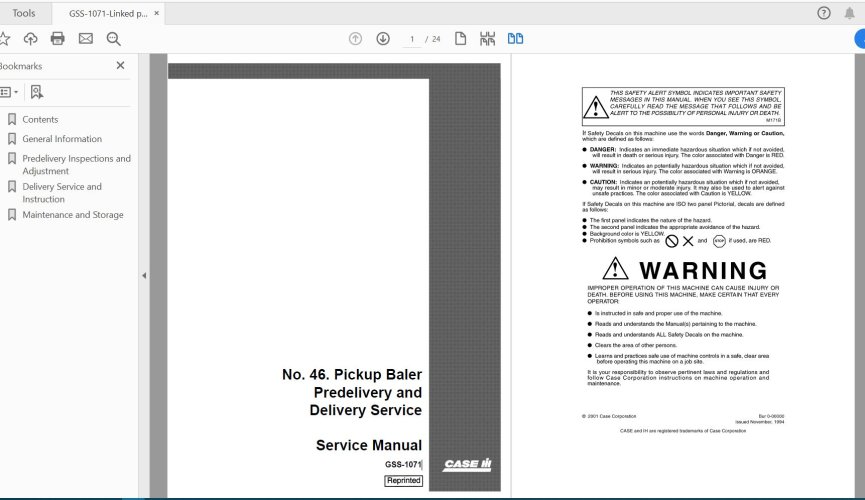Open the Help question mark icon
865x500 pixels.
(824, 13)
